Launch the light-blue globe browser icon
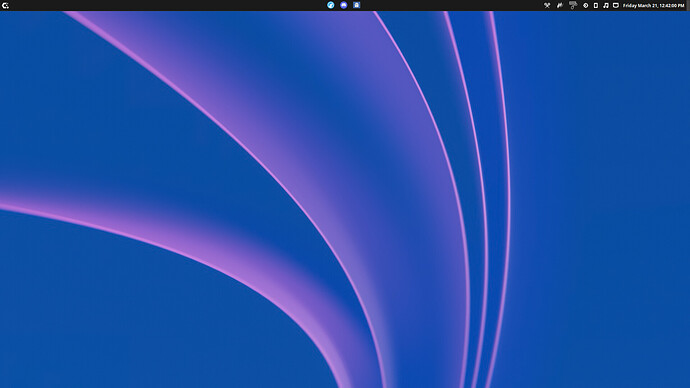Viewport: 690px width, 388px height. point(330,5)
